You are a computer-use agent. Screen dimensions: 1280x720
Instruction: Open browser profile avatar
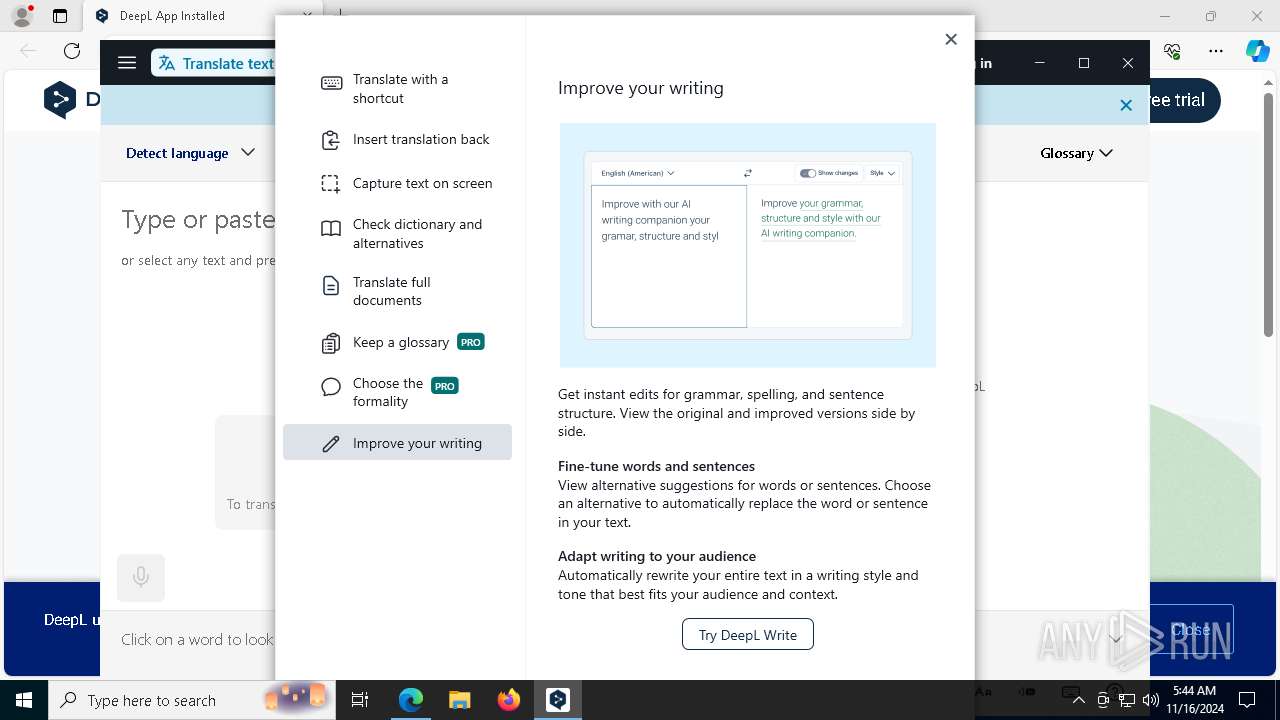pyautogui.click(x=21, y=15)
